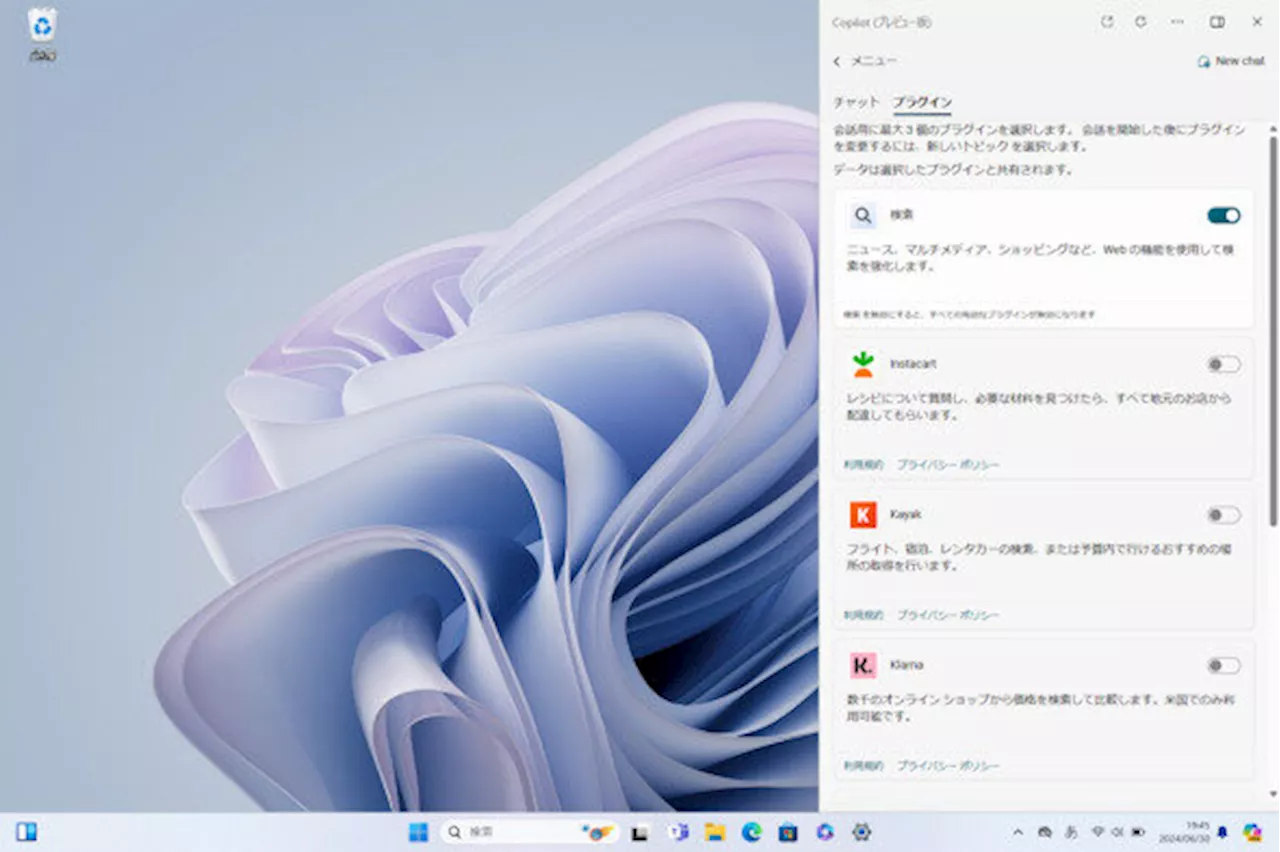This screenshot has width=1280, height=852.
Task: Switch on the Klarna plugin toggle
Action: 1224,665
